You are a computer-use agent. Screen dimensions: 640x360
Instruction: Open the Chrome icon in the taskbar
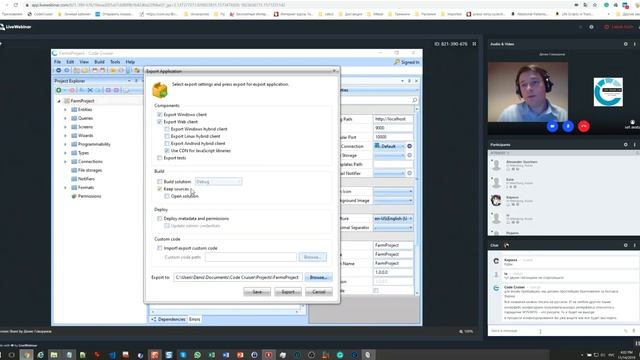pos(27,355)
